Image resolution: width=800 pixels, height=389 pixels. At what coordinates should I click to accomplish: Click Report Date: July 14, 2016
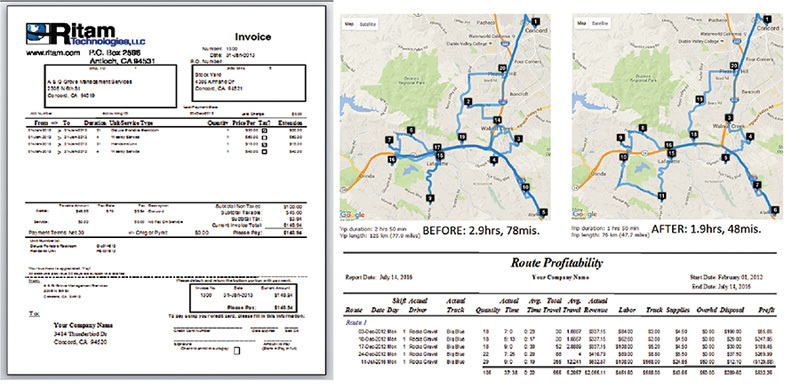[x=379, y=277]
